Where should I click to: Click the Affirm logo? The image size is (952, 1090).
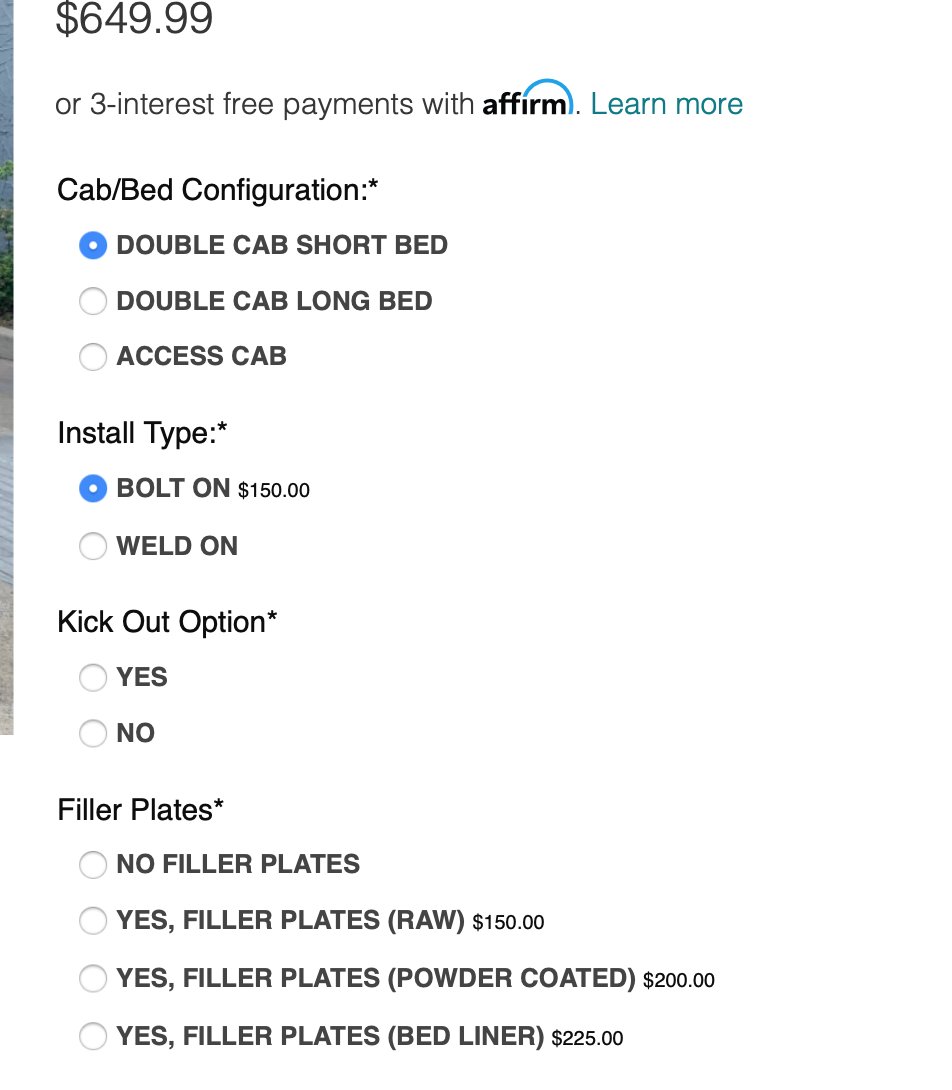[529, 99]
